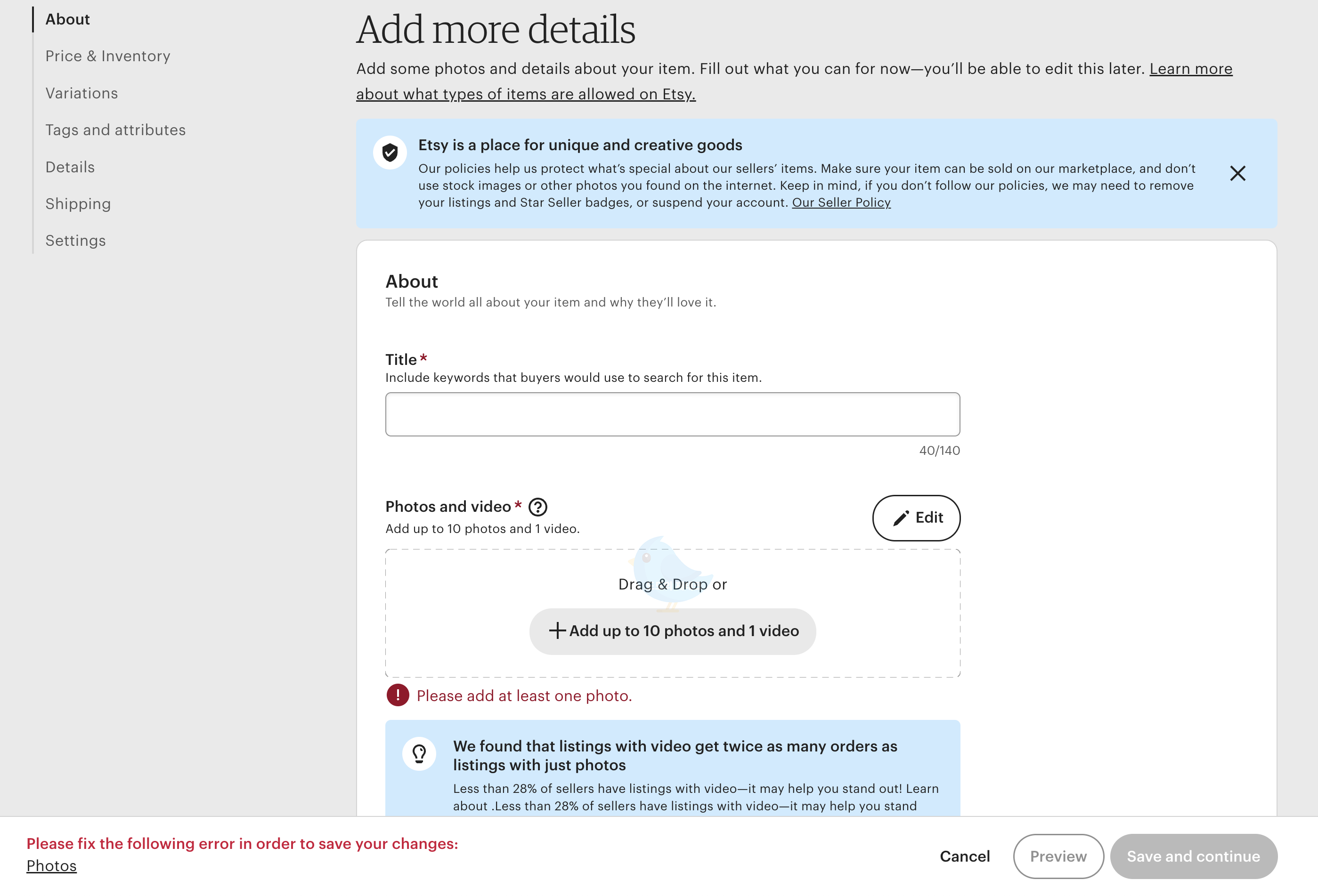Click into the Title input field
The image size is (1318, 896).
click(x=673, y=414)
